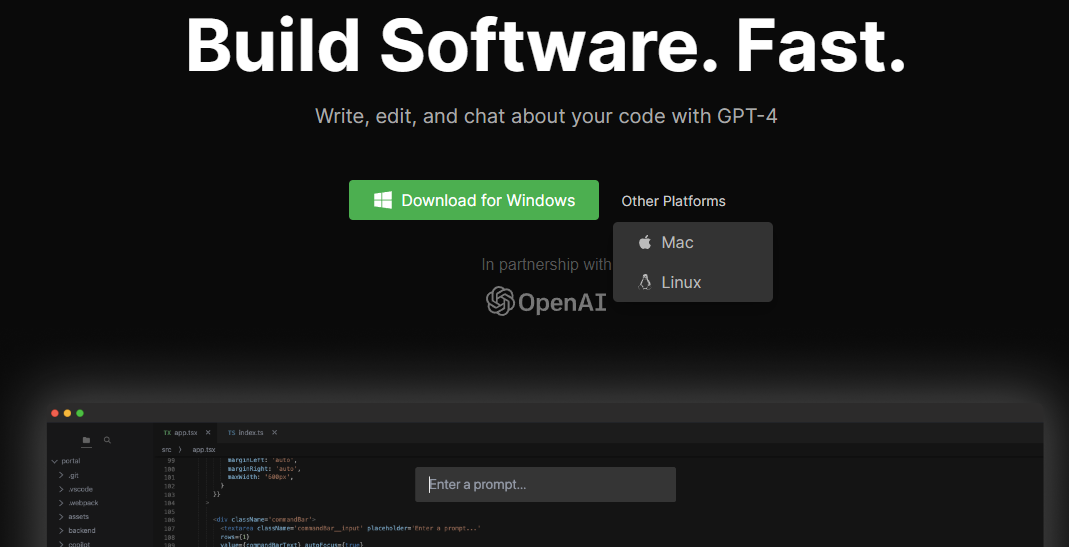The height and width of the screenshot is (547, 1069).
Task: Click the search magnifier icon in editor sidebar
Action: (x=108, y=440)
